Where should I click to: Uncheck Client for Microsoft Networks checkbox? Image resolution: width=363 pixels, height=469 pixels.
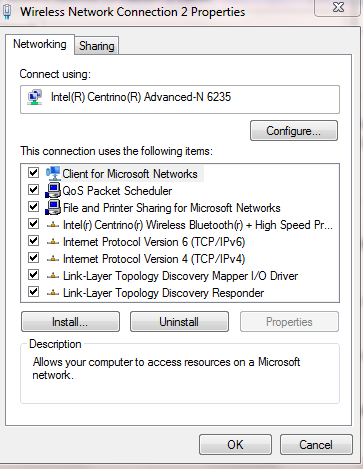tap(33, 173)
